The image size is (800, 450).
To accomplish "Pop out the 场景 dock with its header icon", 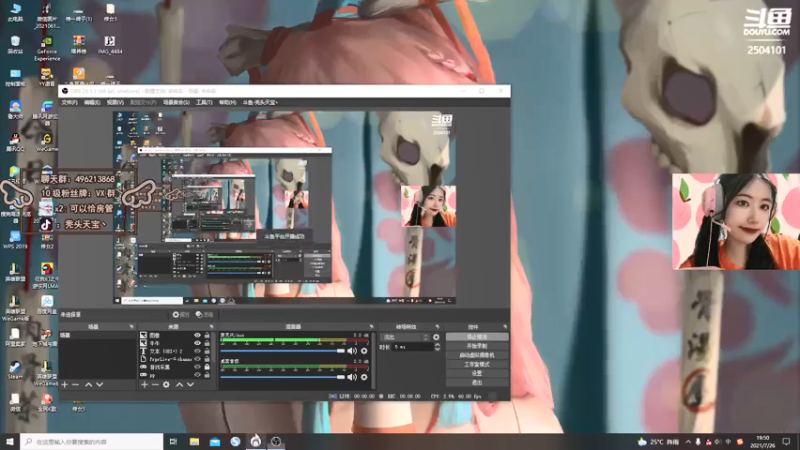I will pyautogui.click(x=132, y=327).
